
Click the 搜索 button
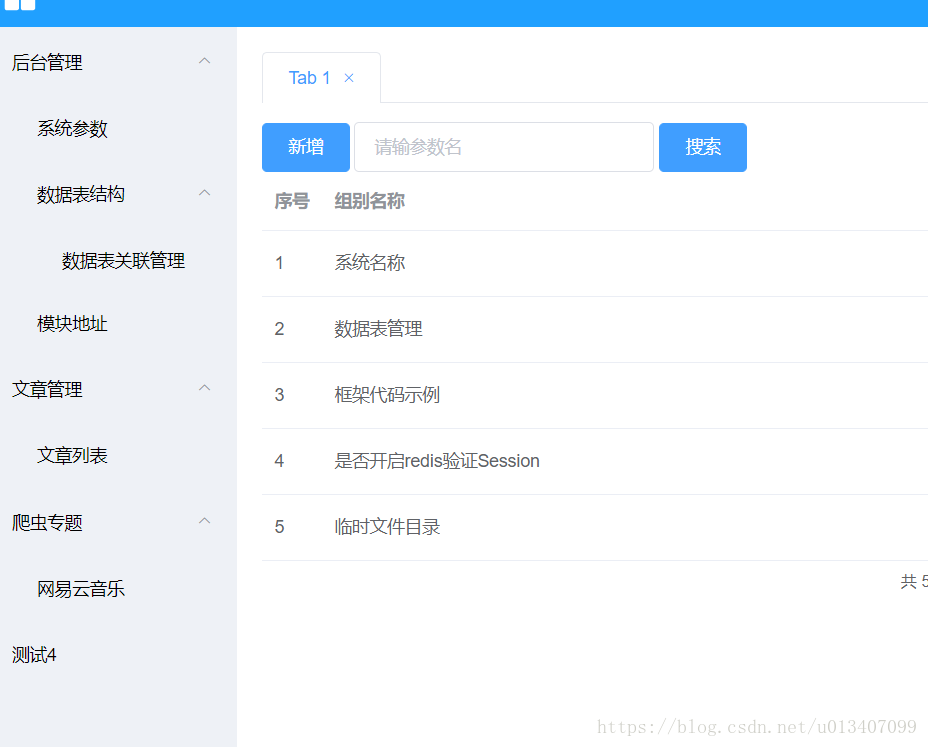tap(703, 147)
